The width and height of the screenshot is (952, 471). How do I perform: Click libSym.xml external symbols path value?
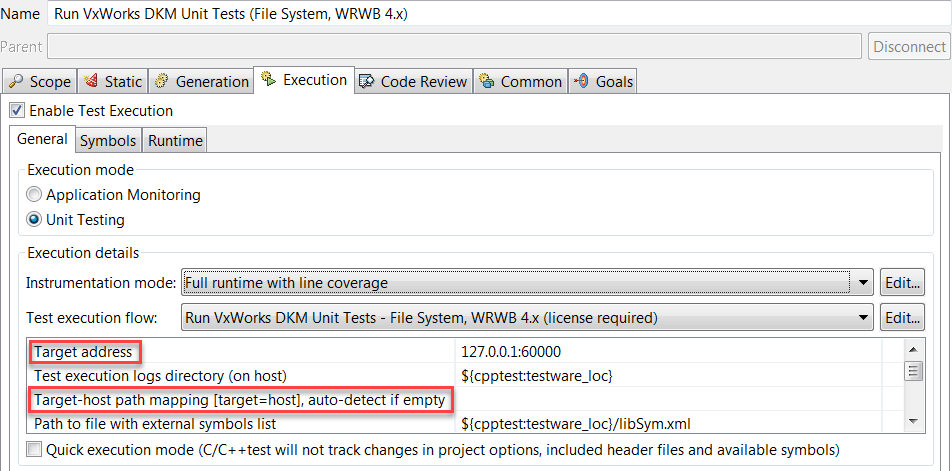coord(576,424)
